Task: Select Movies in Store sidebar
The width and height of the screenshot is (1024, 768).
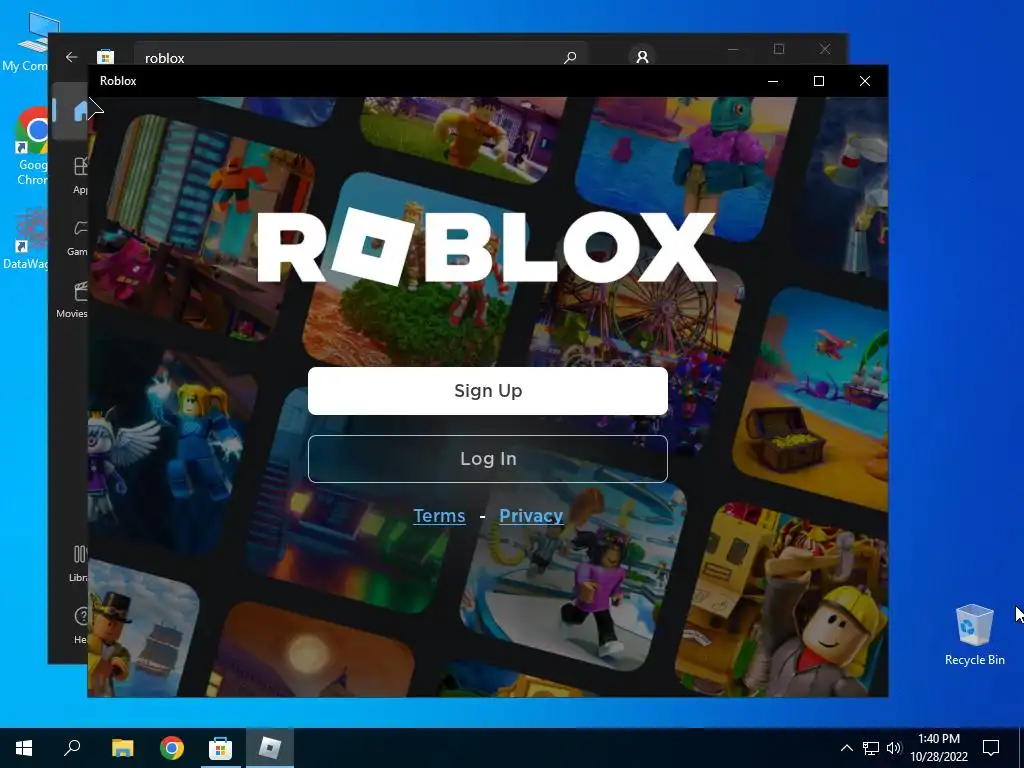Action: coord(71,299)
